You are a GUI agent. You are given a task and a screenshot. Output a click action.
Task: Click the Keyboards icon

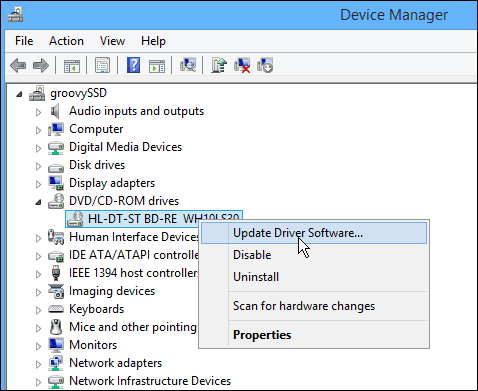(56, 309)
